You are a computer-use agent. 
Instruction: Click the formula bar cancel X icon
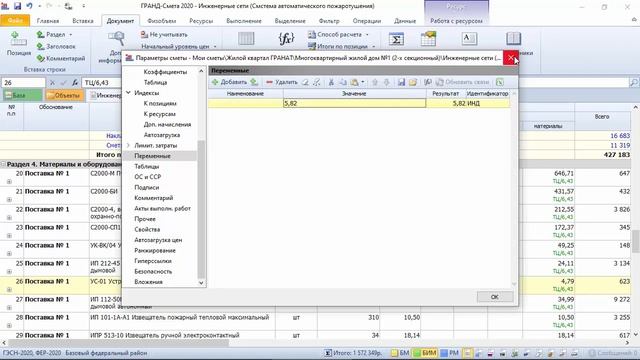52,82
